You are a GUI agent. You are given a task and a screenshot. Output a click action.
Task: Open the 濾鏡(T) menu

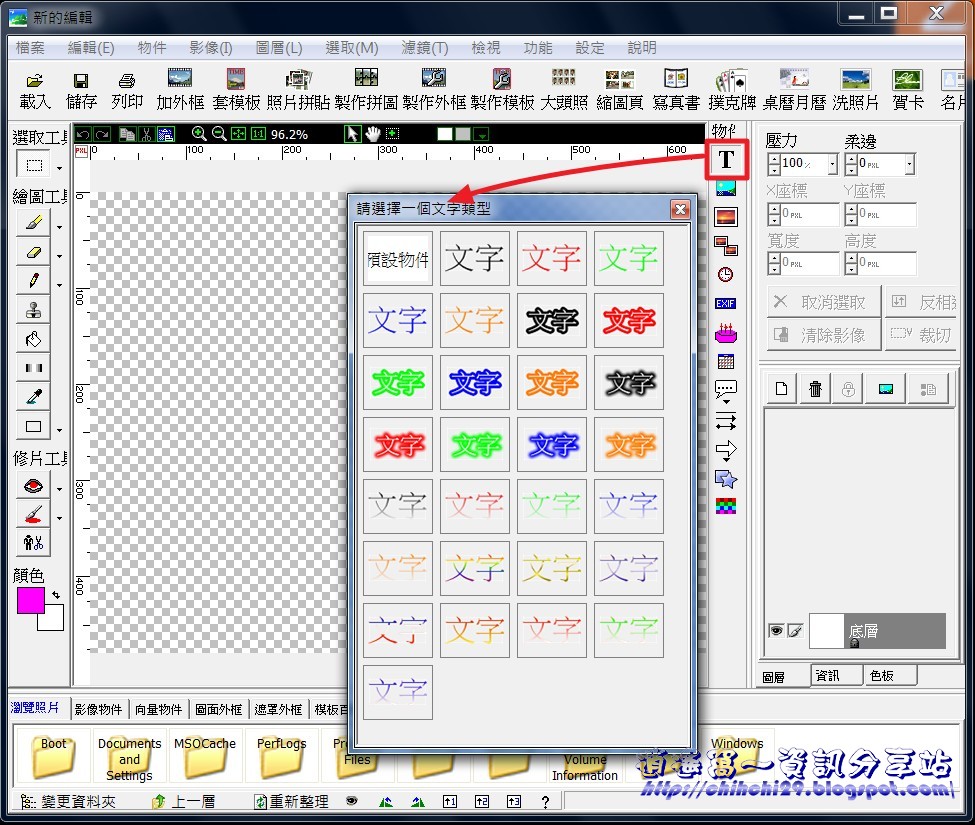coord(425,48)
